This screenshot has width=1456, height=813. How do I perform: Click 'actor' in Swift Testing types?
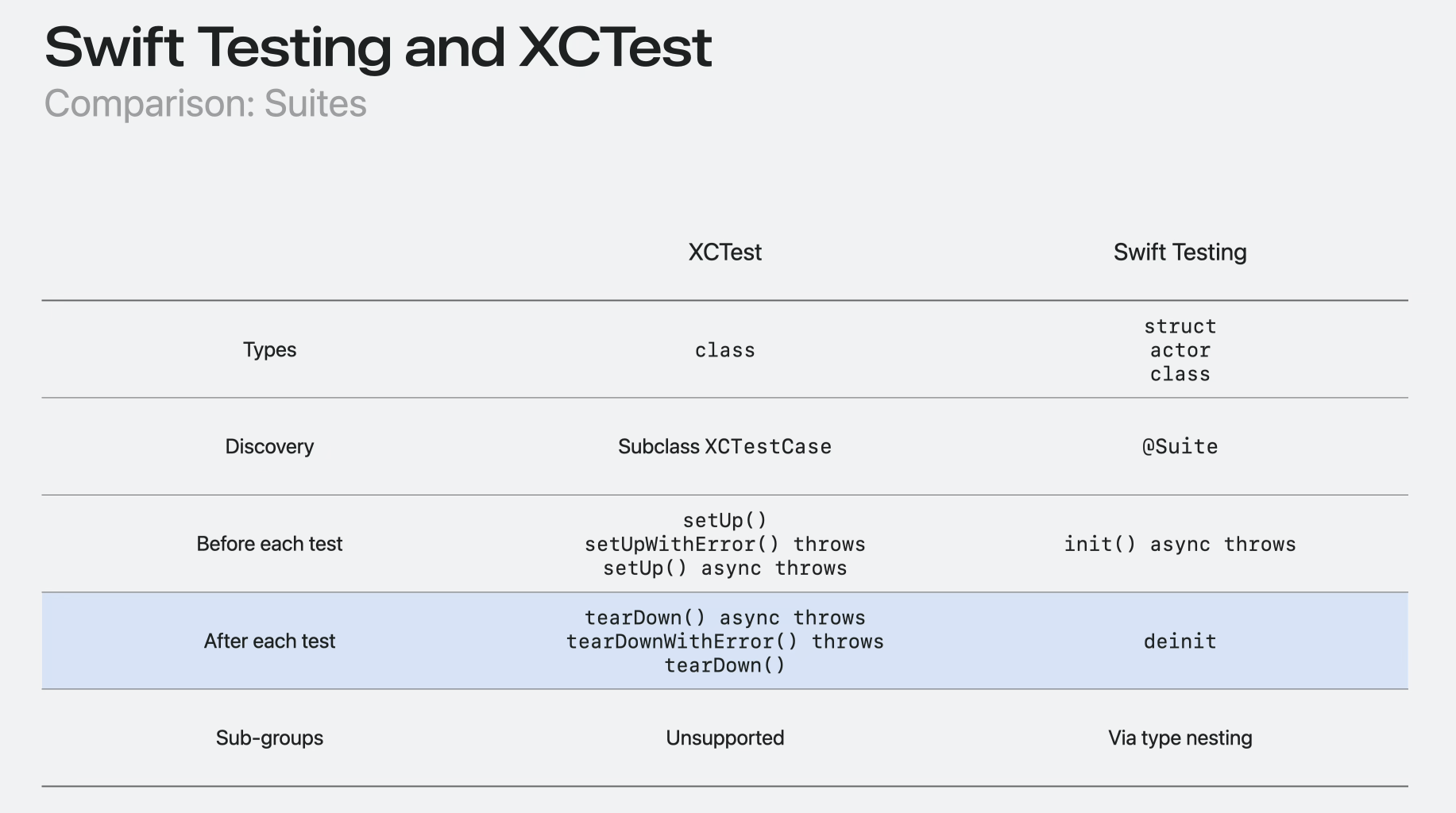(1180, 350)
